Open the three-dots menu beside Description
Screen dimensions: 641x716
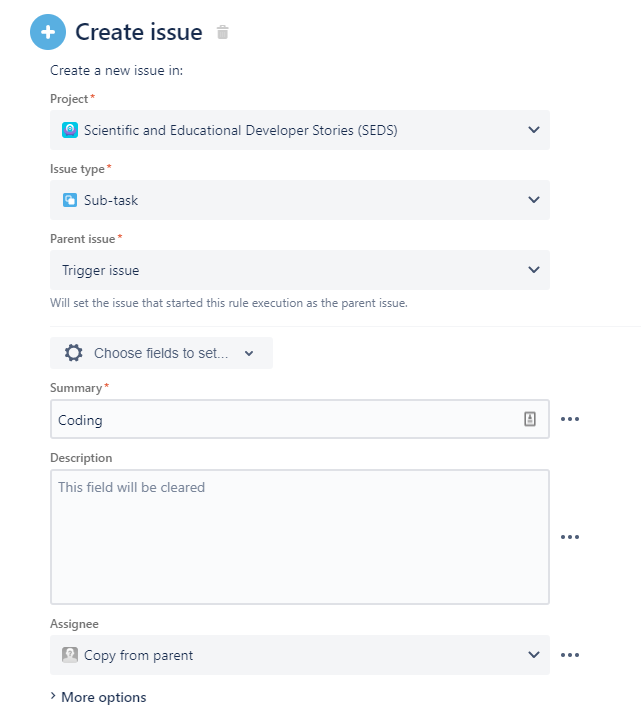tap(570, 537)
